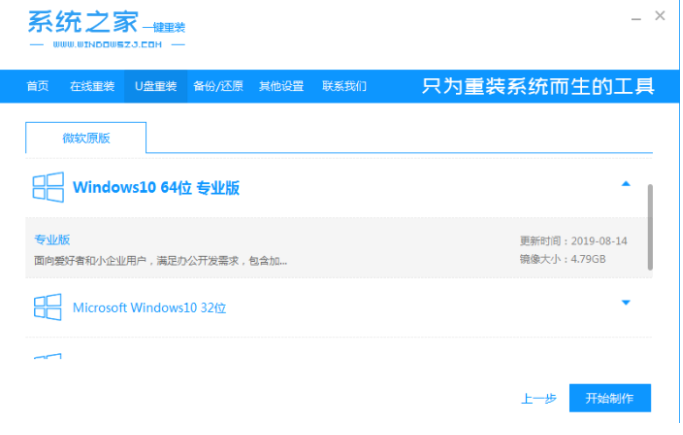Open 其他设置 in the navigation bar

point(281,86)
